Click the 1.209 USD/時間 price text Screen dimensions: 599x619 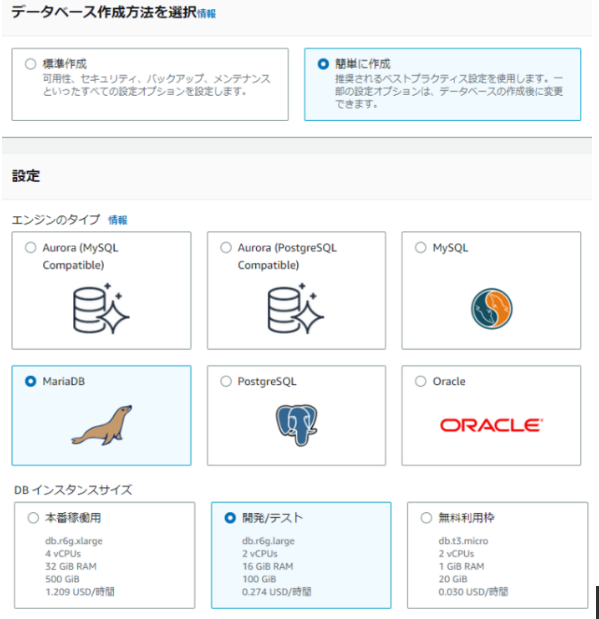(x=80, y=592)
